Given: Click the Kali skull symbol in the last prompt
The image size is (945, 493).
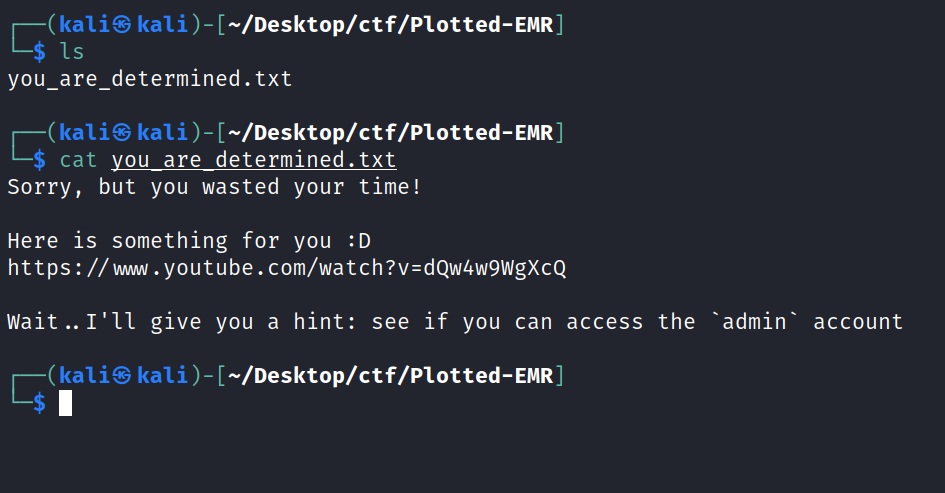Looking at the screenshot, I should coord(122,375).
